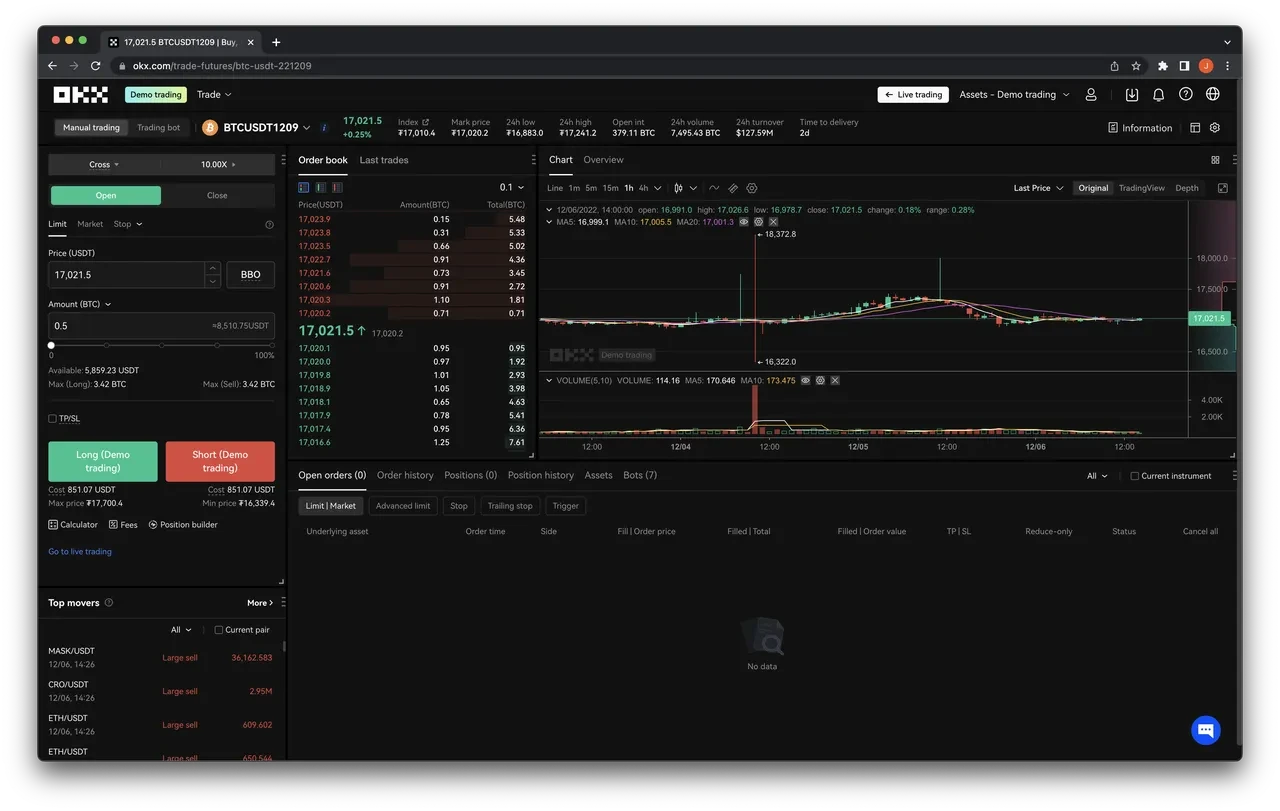Open the Cross margin mode dropdown

point(104,164)
